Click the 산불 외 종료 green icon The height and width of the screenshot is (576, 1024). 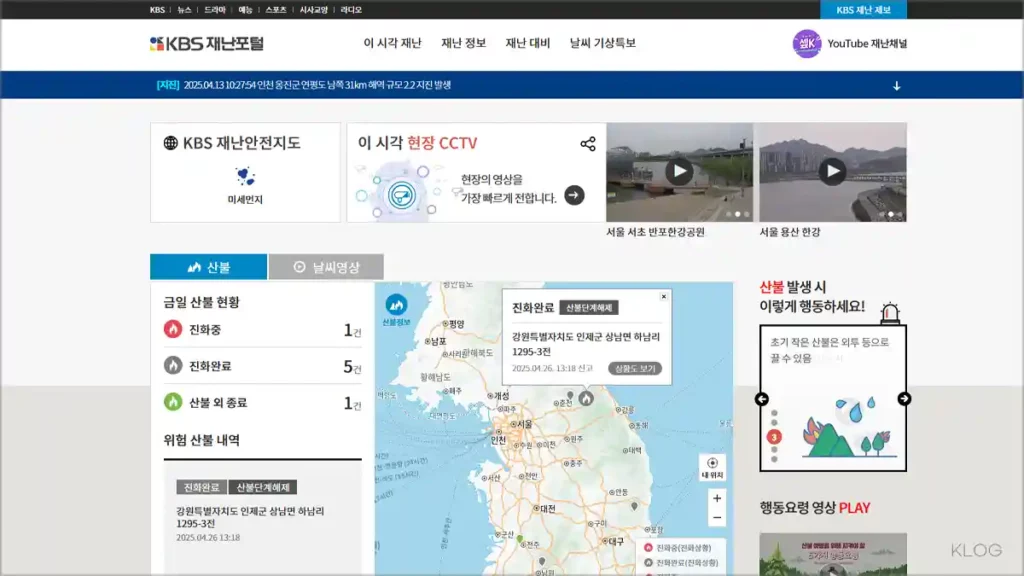(x=172, y=402)
